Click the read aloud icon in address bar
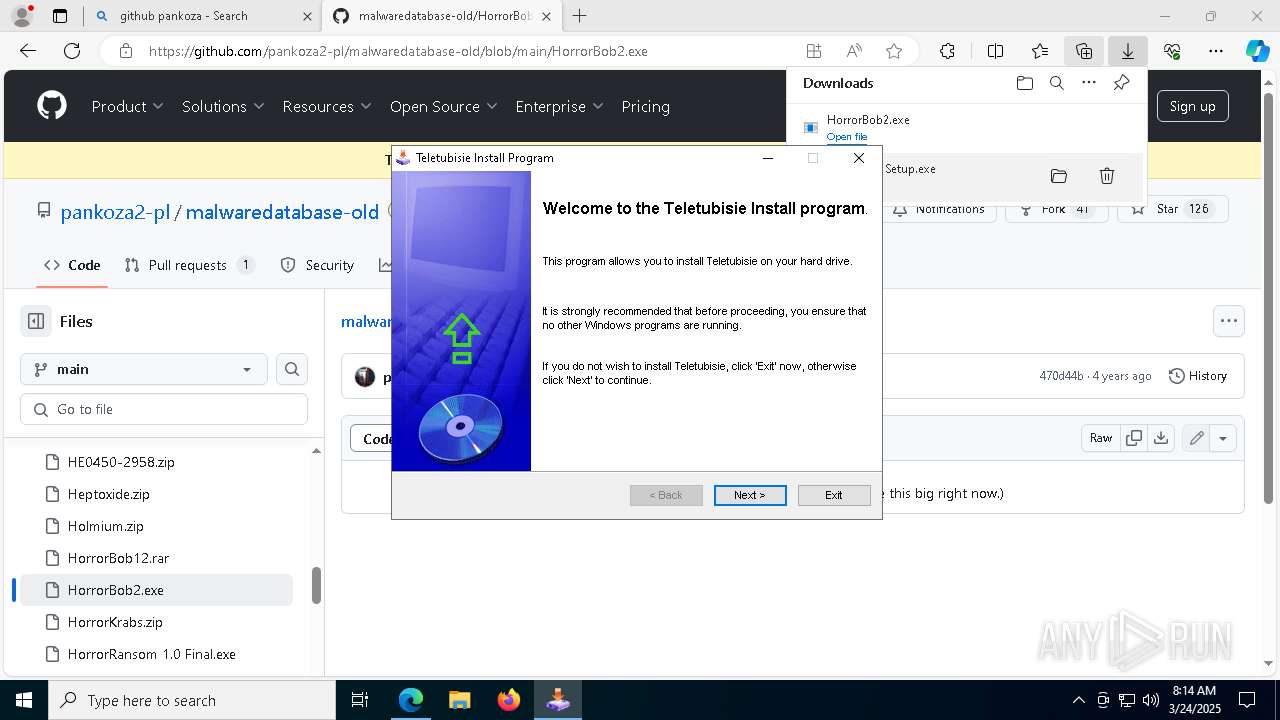The height and width of the screenshot is (720, 1280). click(854, 51)
